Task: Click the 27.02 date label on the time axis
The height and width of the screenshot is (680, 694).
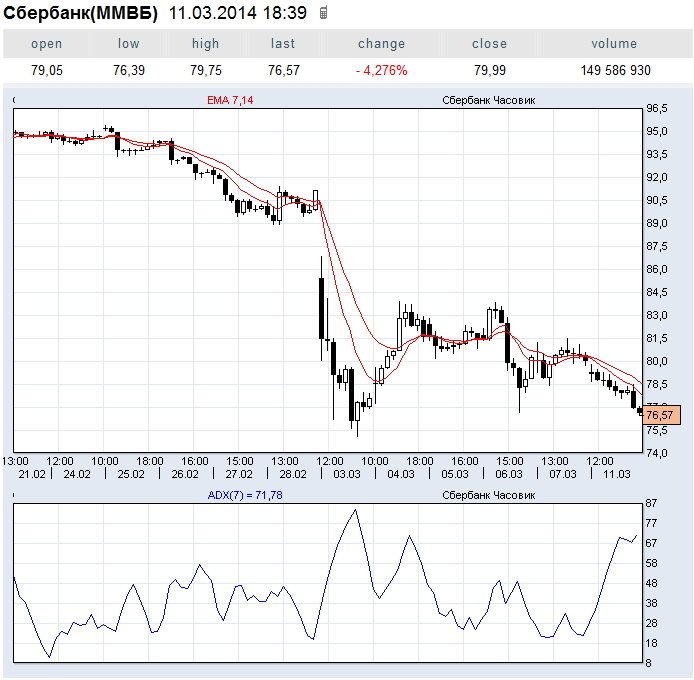Action: (239, 474)
